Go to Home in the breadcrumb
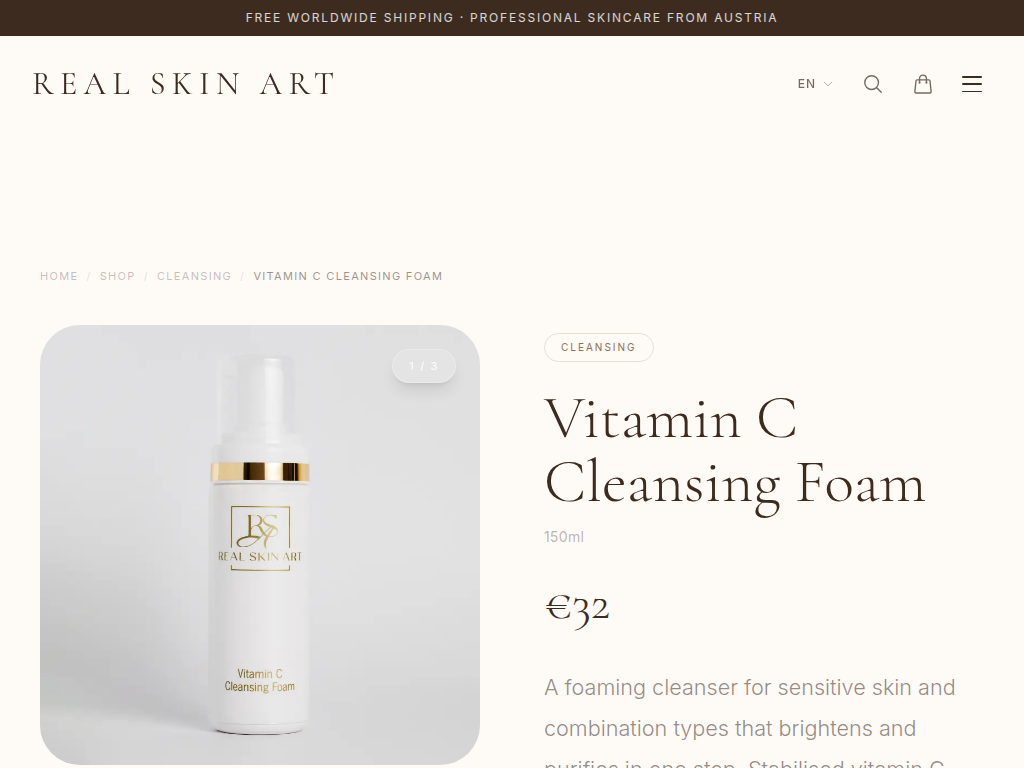The width and height of the screenshot is (1024, 768). tap(59, 276)
